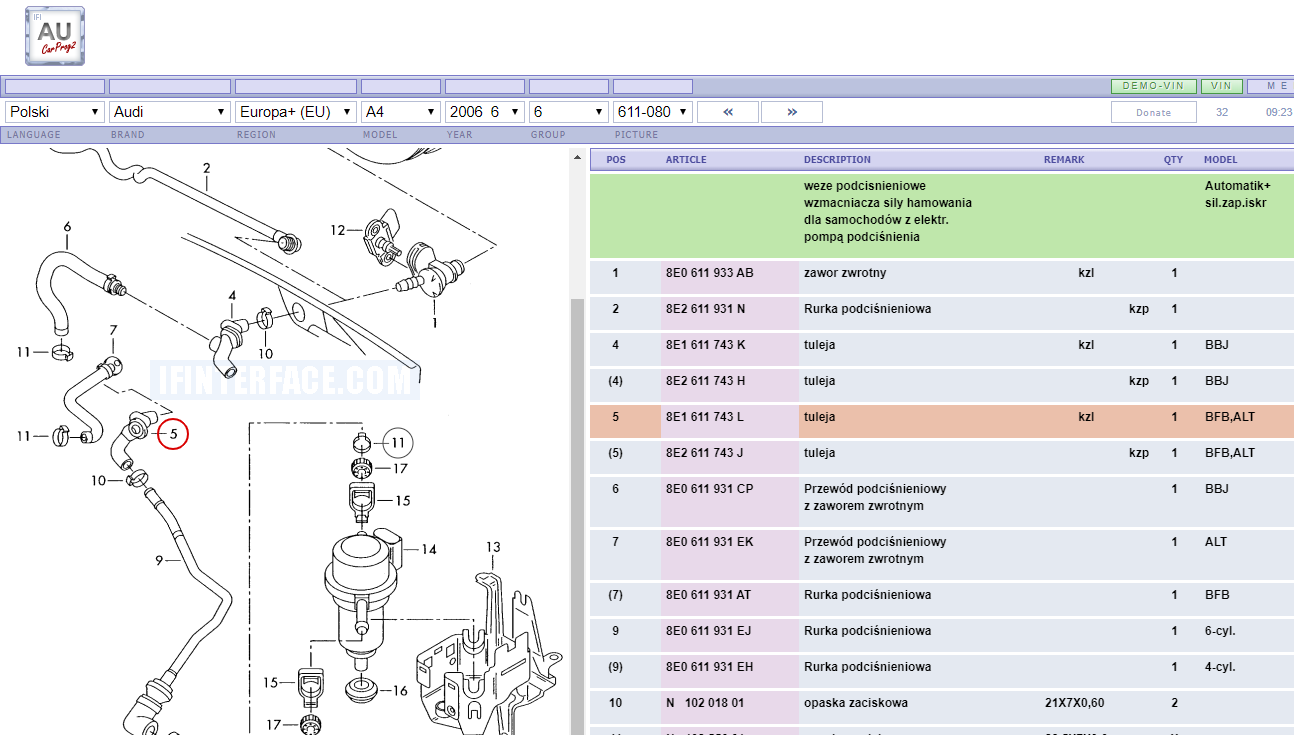Open the Model dropdown showing A4
The height and width of the screenshot is (735, 1294).
[401, 112]
